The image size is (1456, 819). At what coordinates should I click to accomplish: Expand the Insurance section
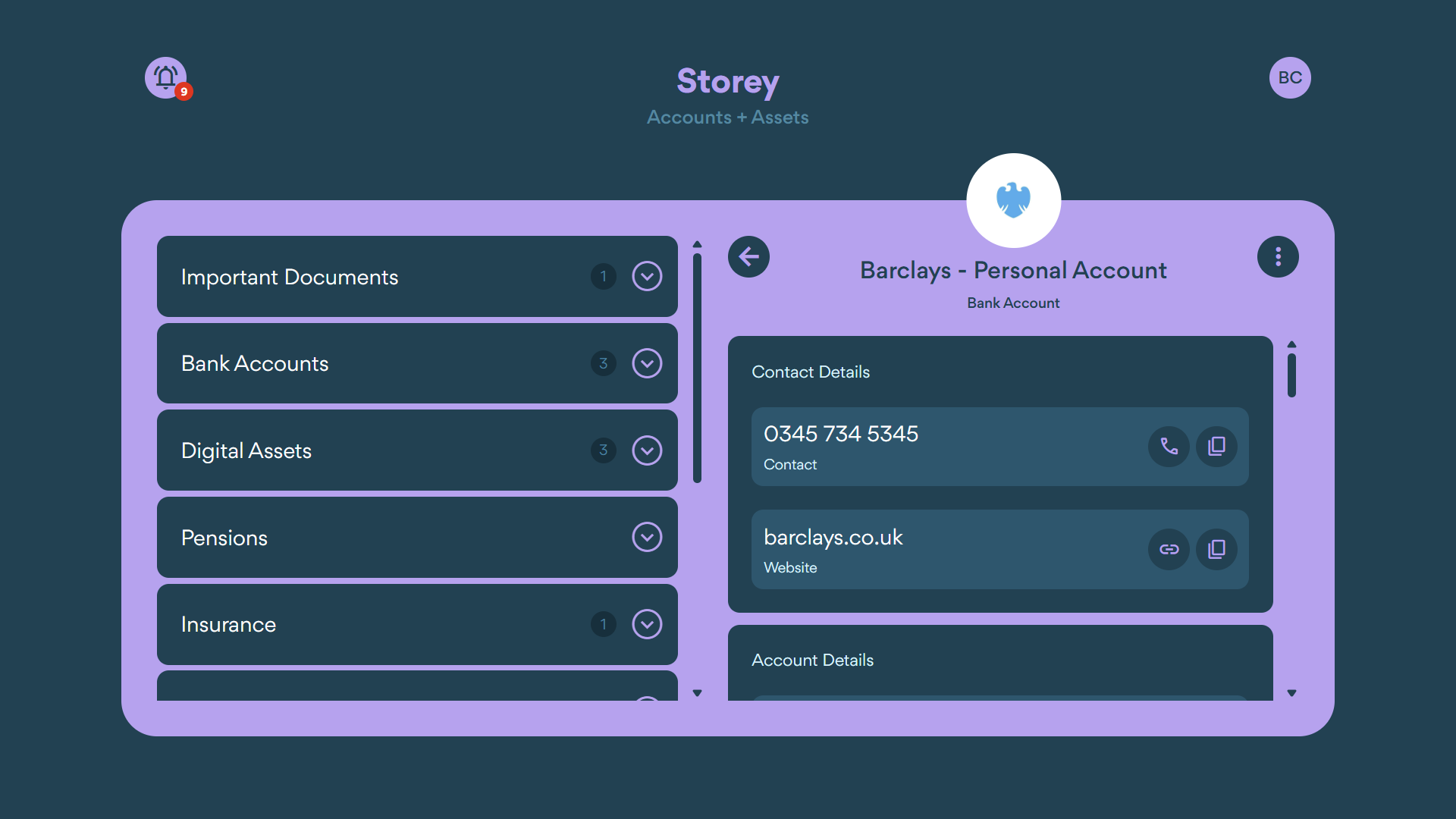click(647, 624)
